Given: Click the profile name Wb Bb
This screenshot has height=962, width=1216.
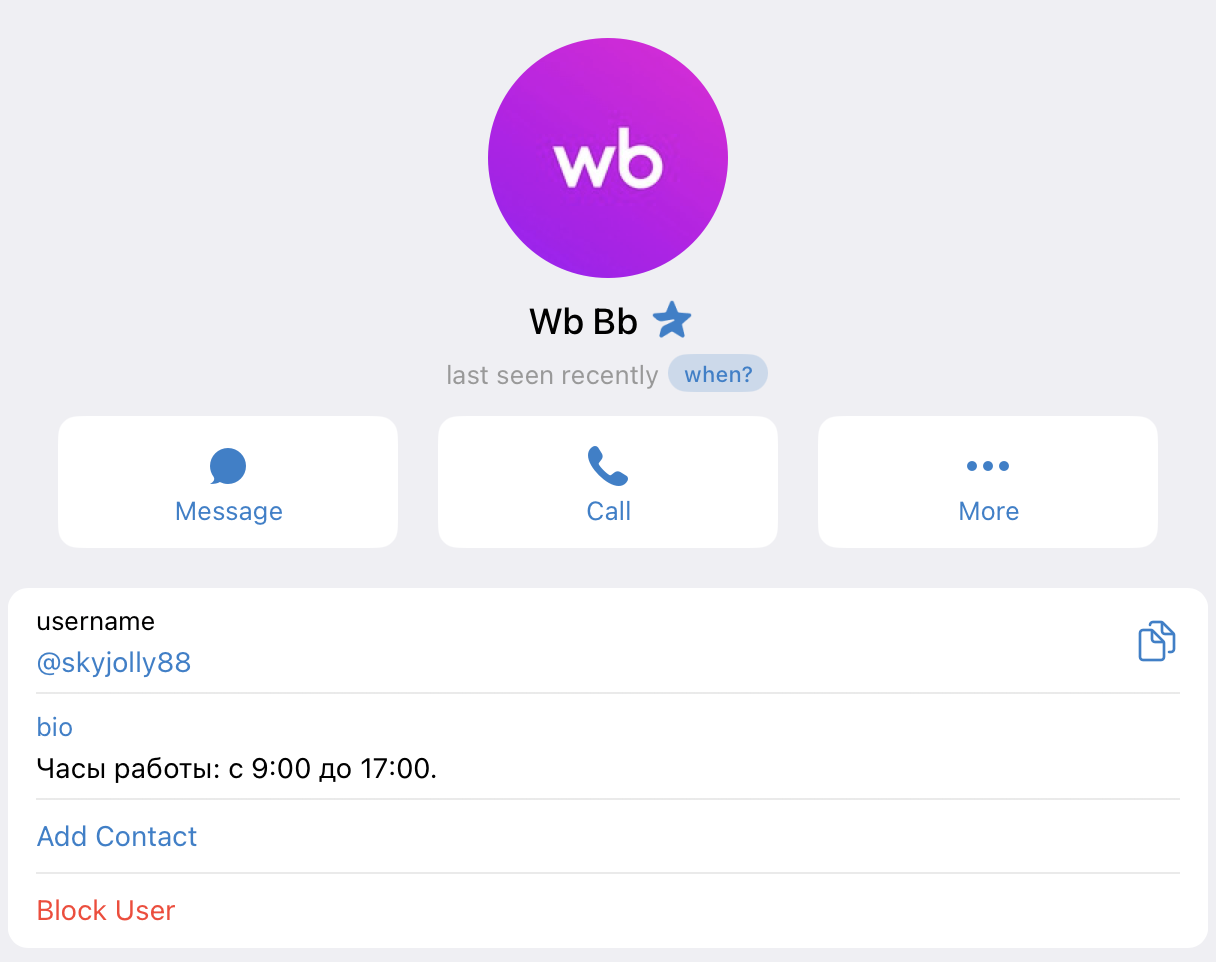Looking at the screenshot, I should click(583, 322).
